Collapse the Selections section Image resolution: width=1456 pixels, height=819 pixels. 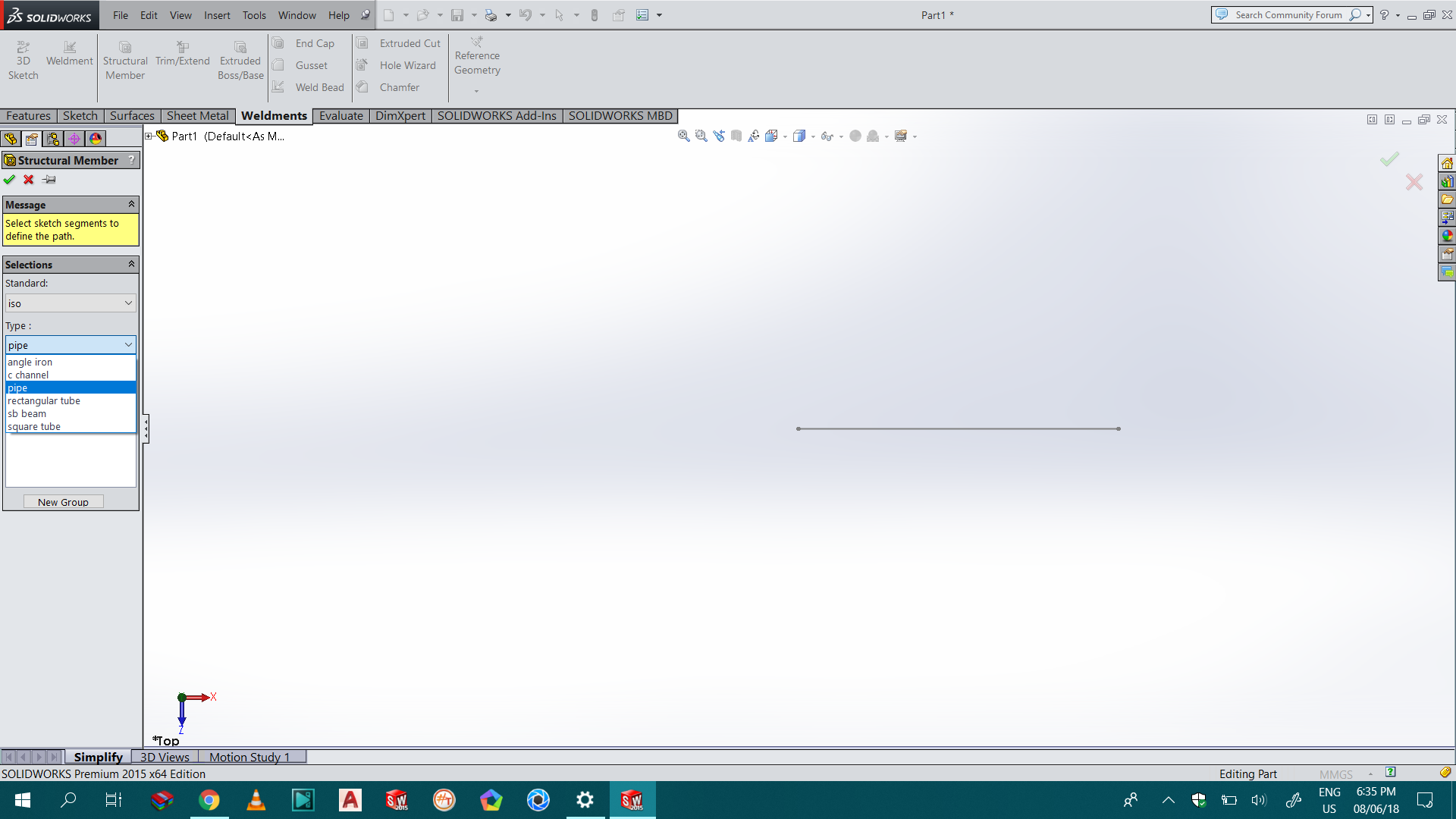pyautogui.click(x=131, y=265)
